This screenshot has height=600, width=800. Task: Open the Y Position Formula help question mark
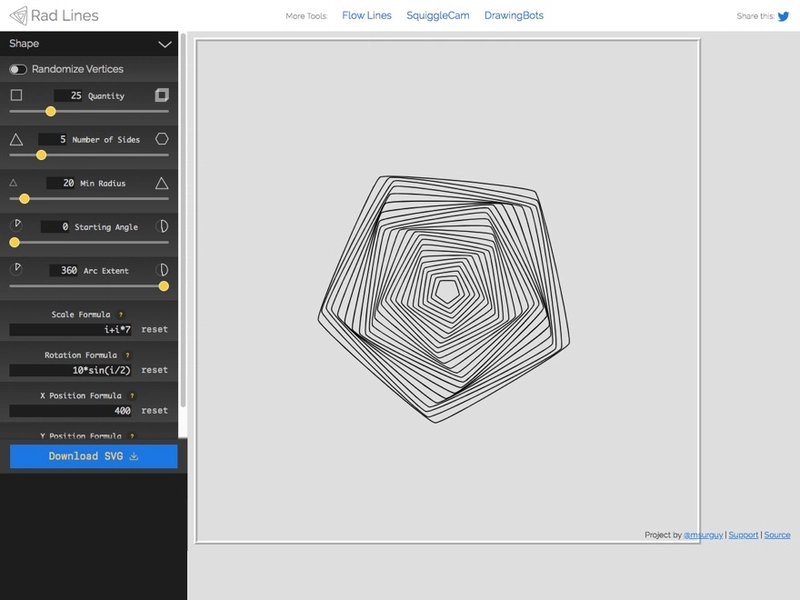pyautogui.click(x=132, y=435)
